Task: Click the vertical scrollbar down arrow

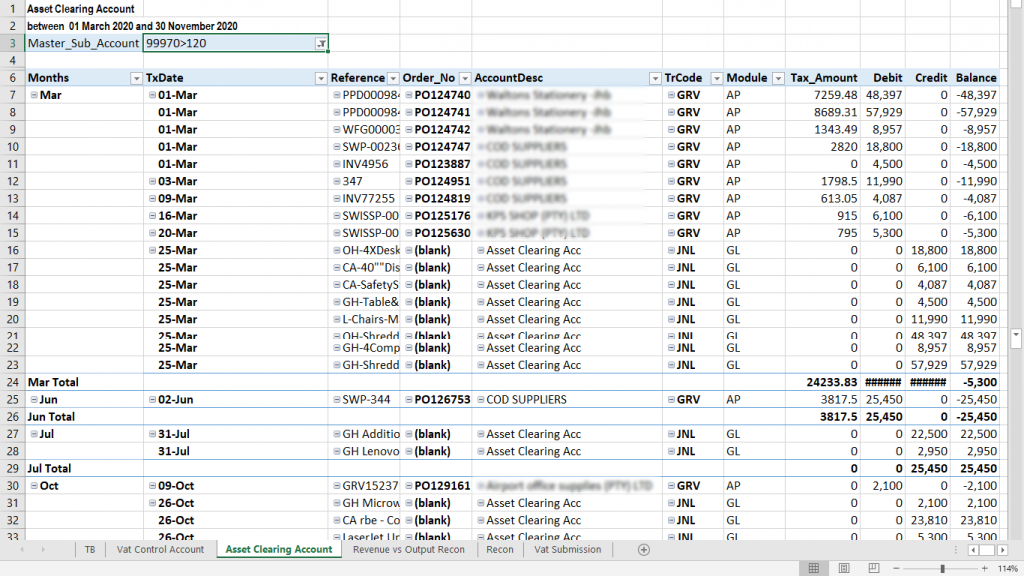Action: click(1016, 336)
